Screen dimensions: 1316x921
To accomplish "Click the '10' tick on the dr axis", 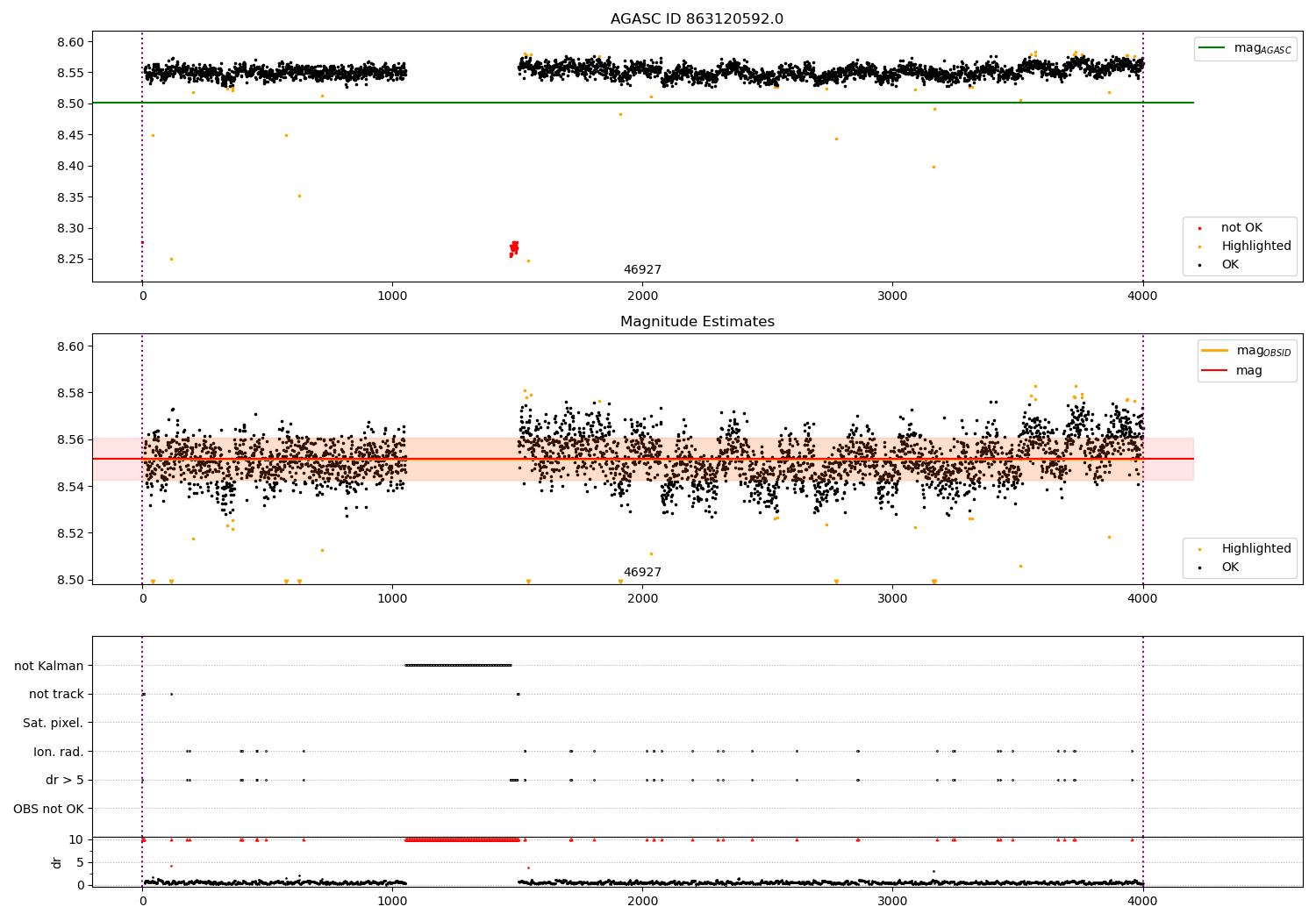I will (x=75, y=839).
